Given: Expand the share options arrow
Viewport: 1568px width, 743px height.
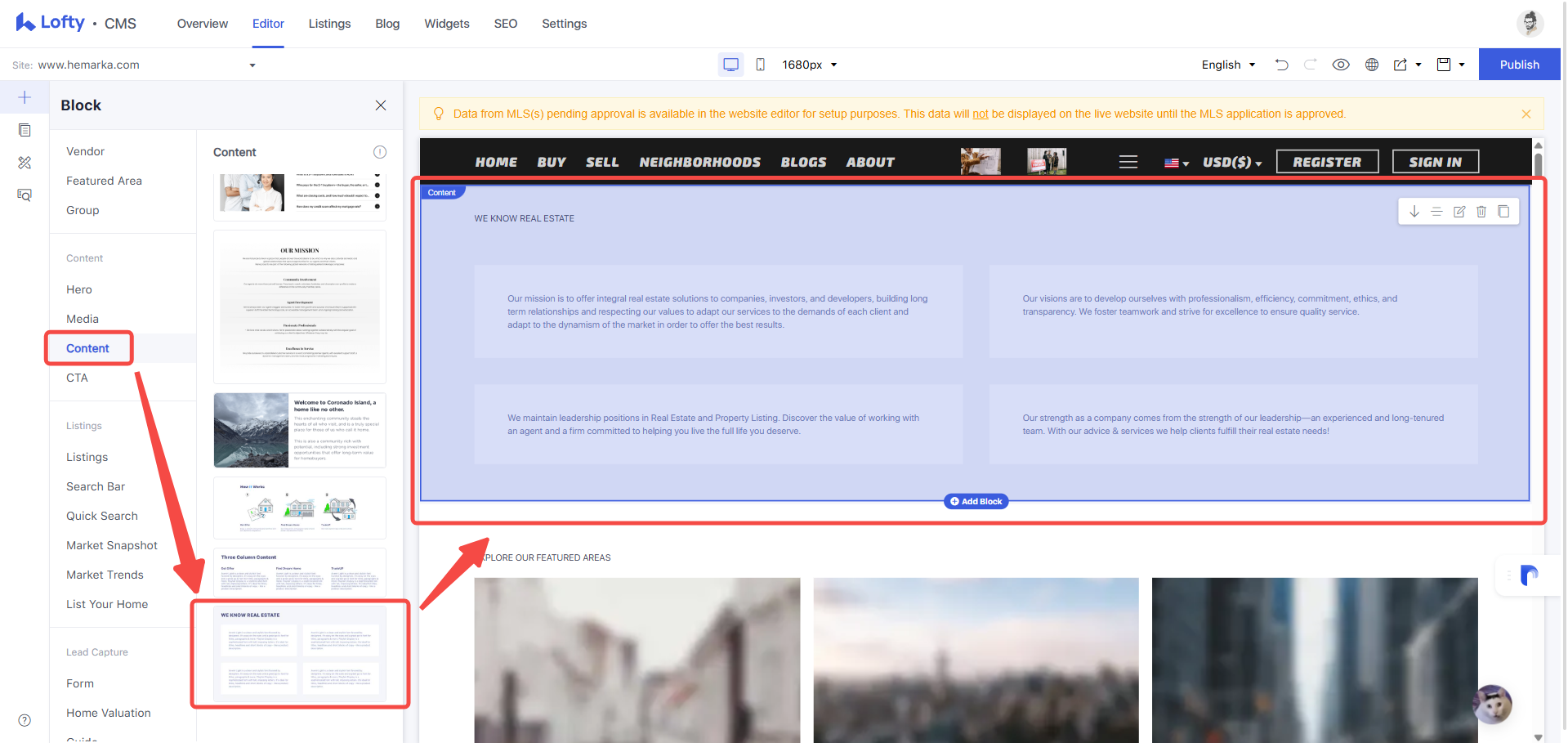Looking at the screenshot, I should tap(1418, 65).
